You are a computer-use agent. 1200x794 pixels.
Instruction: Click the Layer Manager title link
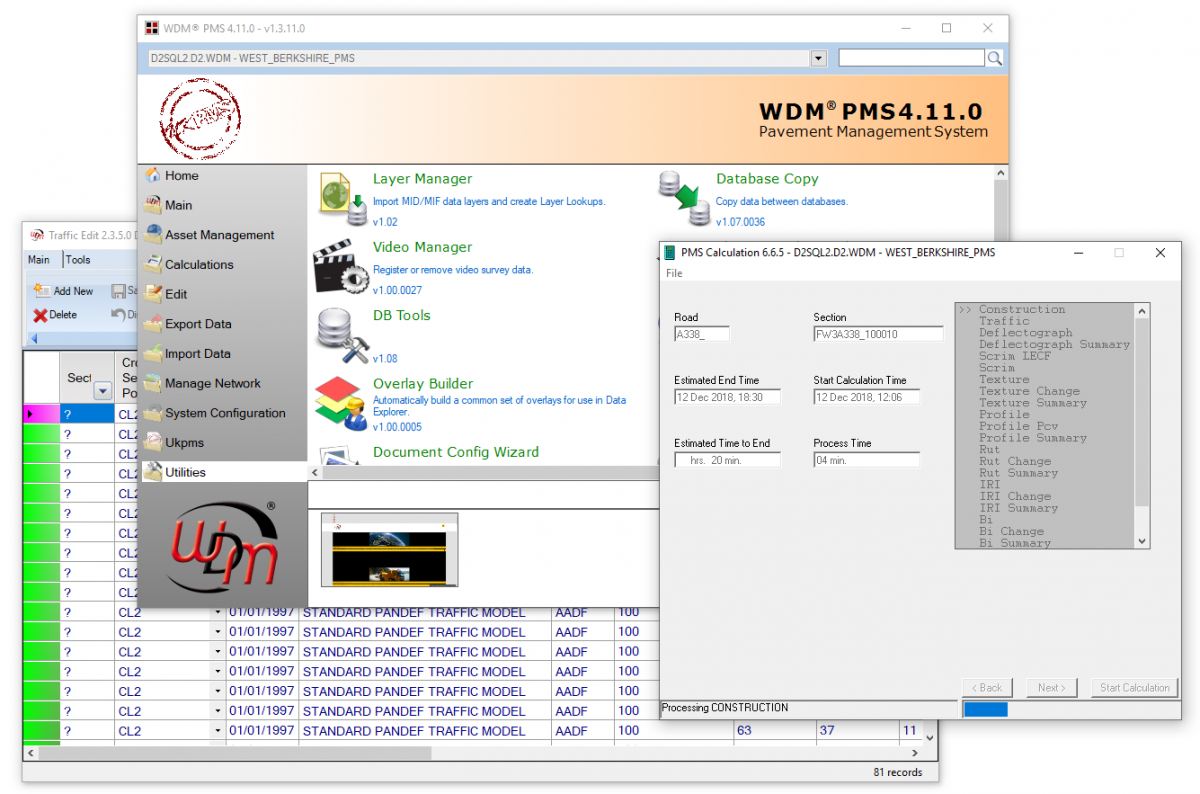(422, 179)
